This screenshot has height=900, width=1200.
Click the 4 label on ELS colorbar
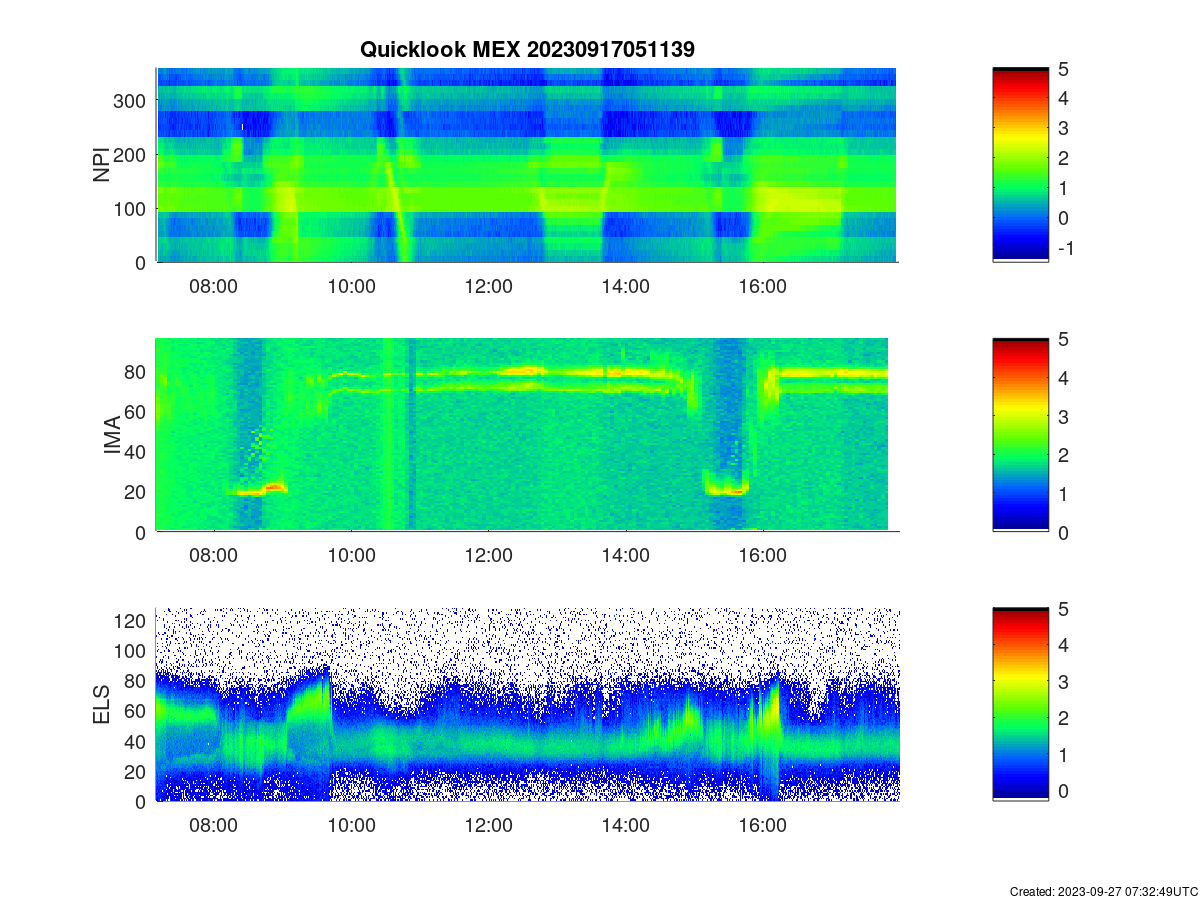point(1062,645)
